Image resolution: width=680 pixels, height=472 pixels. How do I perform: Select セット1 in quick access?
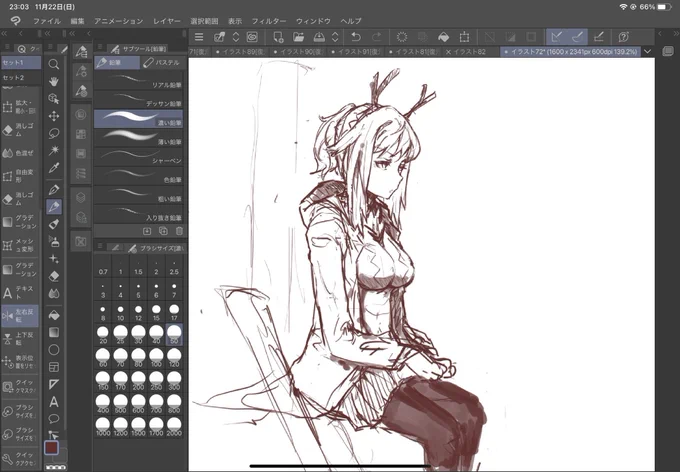pos(21,63)
